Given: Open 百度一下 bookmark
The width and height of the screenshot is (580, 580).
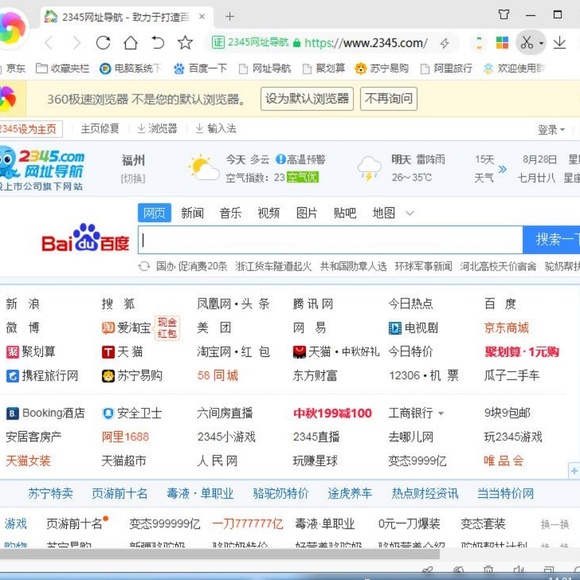Looking at the screenshot, I should coord(200,68).
